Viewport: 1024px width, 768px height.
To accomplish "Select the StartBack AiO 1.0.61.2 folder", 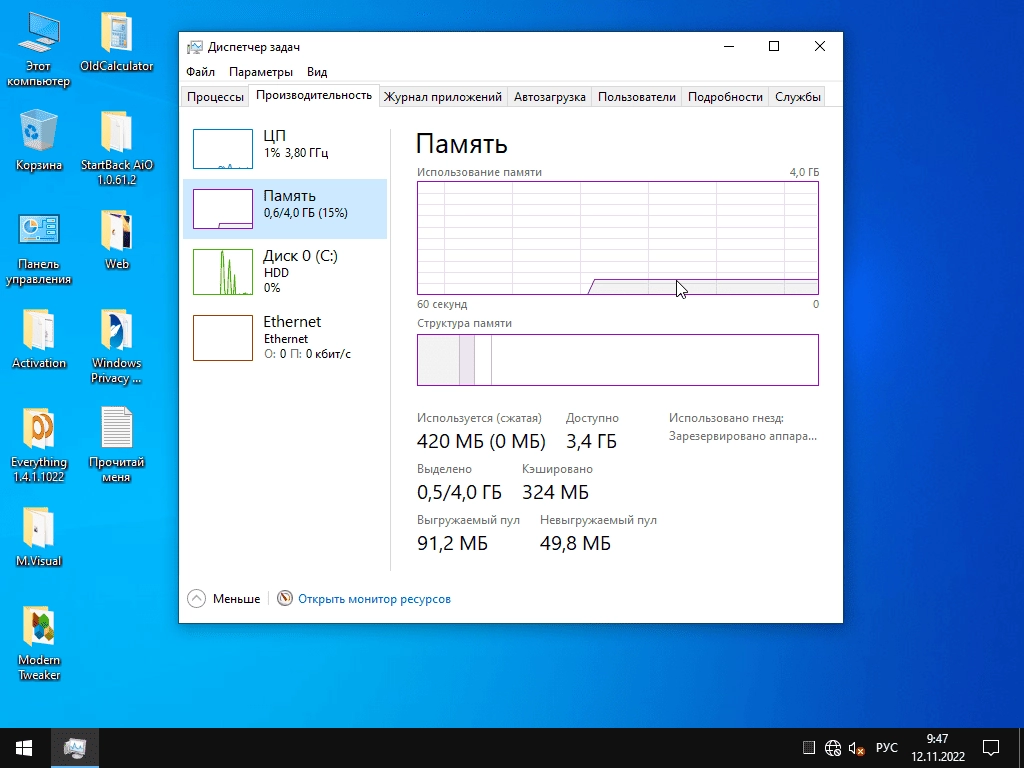I will coord(116,148).
